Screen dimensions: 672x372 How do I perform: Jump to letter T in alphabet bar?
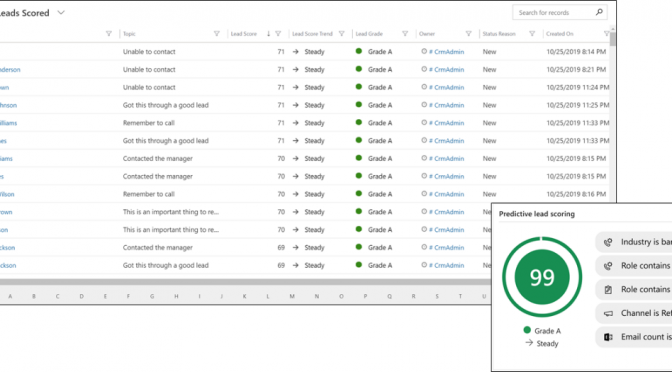[460, 296]
